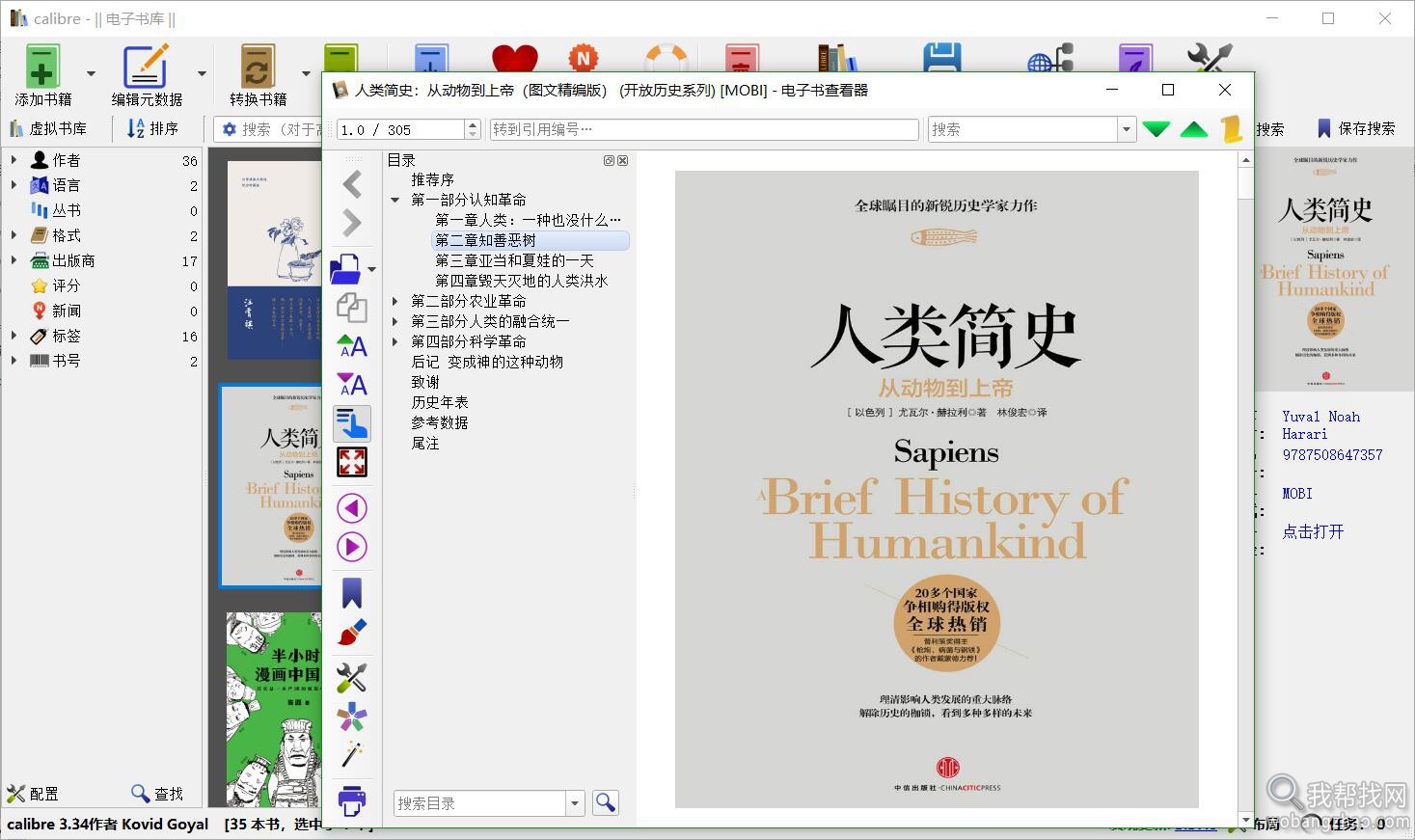Open the bookmarks menu
This screenshot has height=840, width=1415.
click(352, 593)
